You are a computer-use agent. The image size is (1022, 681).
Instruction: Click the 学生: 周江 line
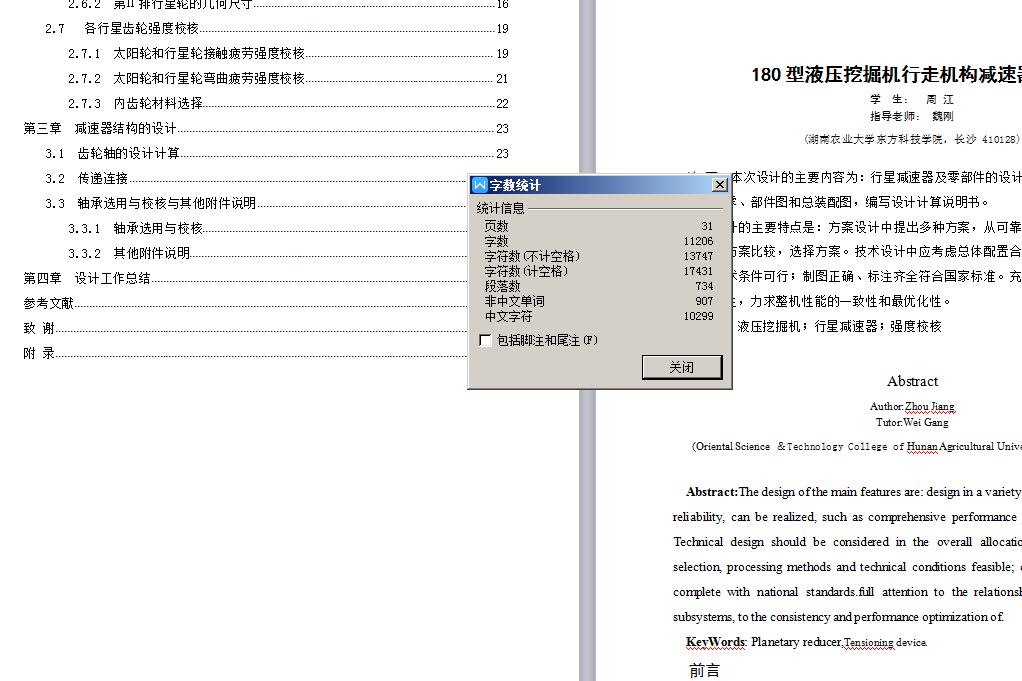pyautogui.click(x=912, y=99)
